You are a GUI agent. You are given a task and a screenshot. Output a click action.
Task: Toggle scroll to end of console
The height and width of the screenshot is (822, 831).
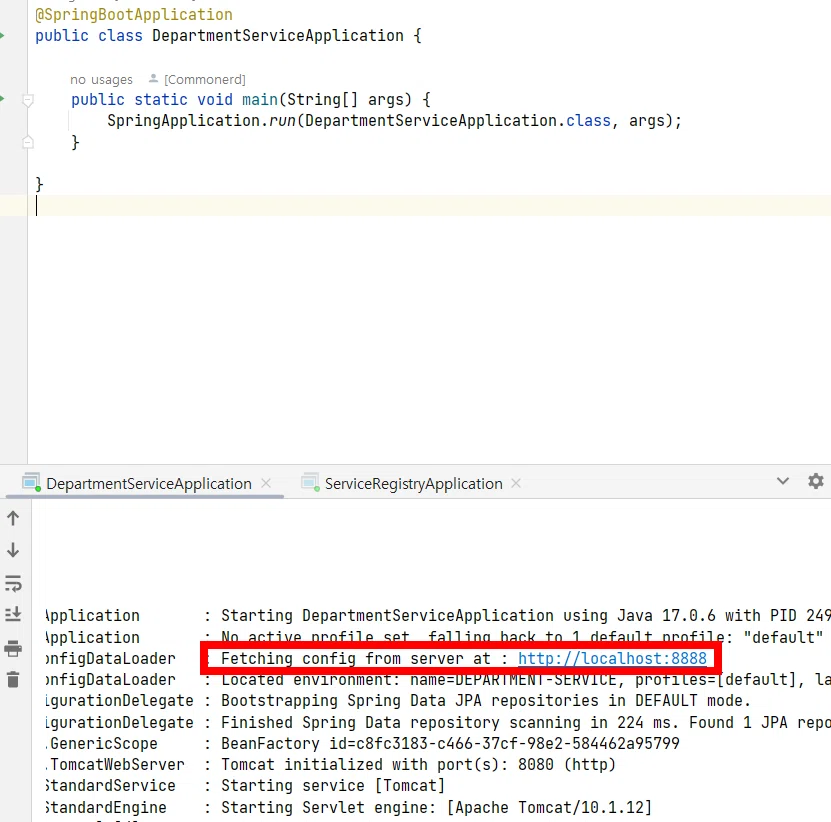pos(13,614)
